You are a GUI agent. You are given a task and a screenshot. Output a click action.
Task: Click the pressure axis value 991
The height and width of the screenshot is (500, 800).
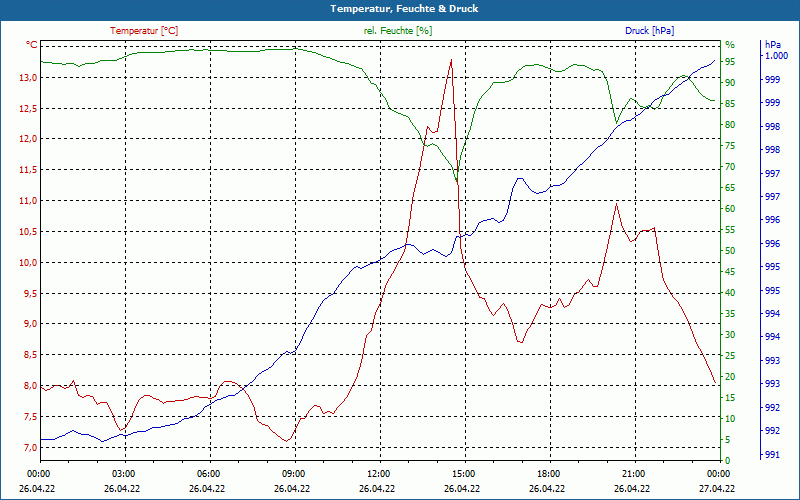[772, 454]
